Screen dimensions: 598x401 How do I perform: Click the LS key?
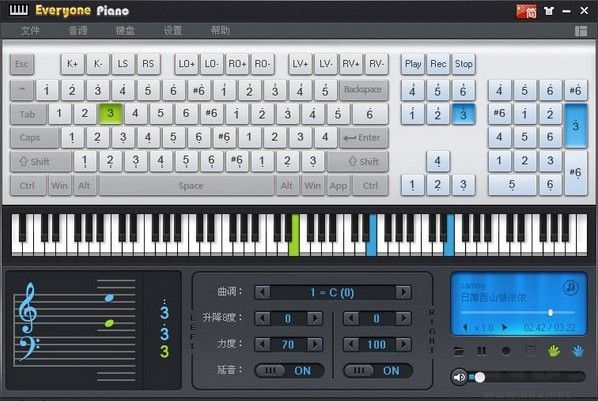pos(123,64)
